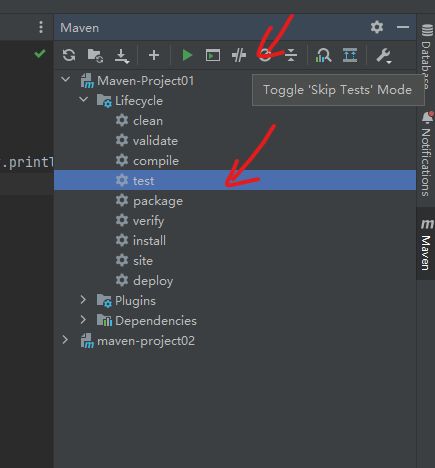Select Maven-Project01 project label
Screen dimensions: 435x468
point(146,81)
